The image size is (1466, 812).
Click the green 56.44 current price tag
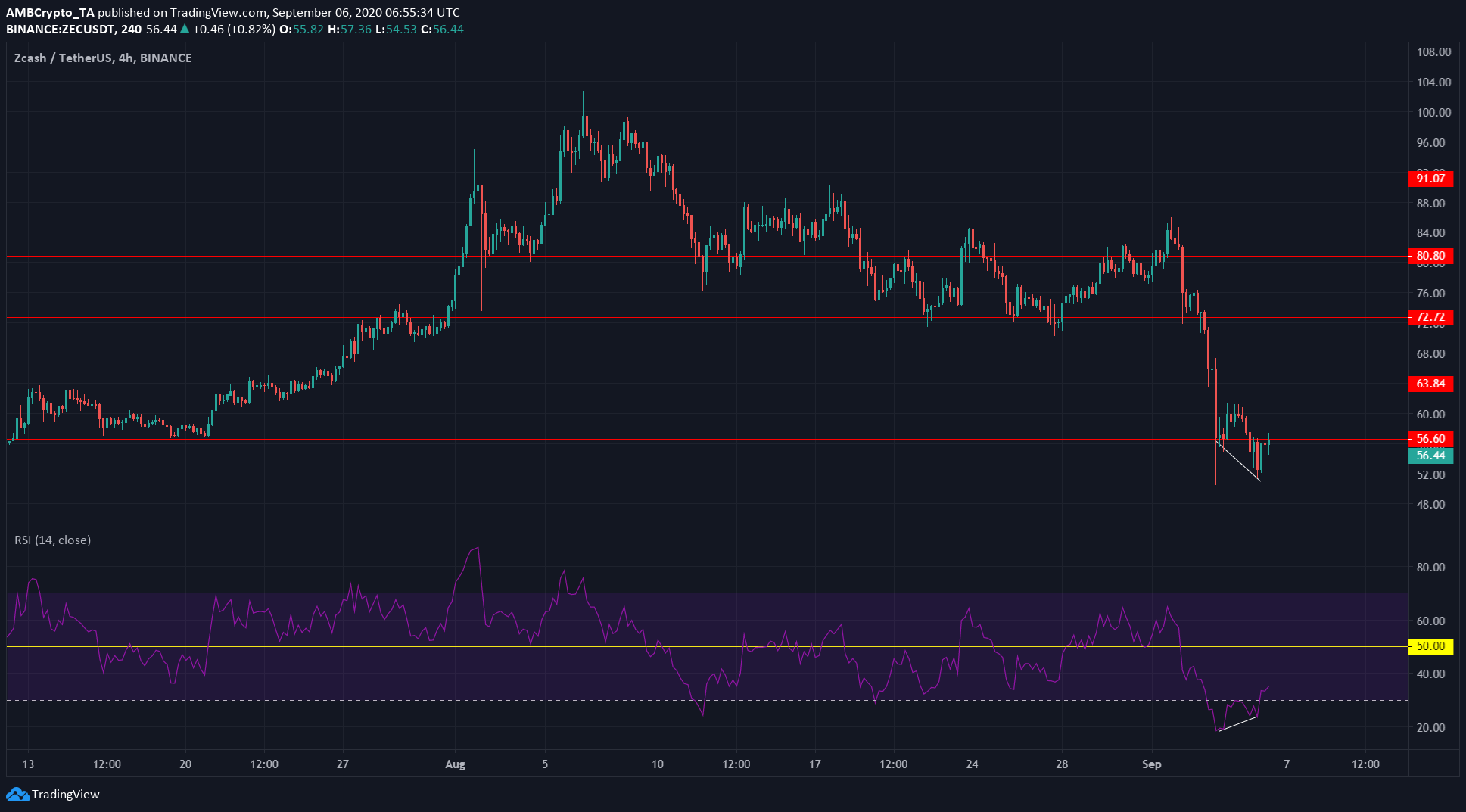pos(1430,456)
